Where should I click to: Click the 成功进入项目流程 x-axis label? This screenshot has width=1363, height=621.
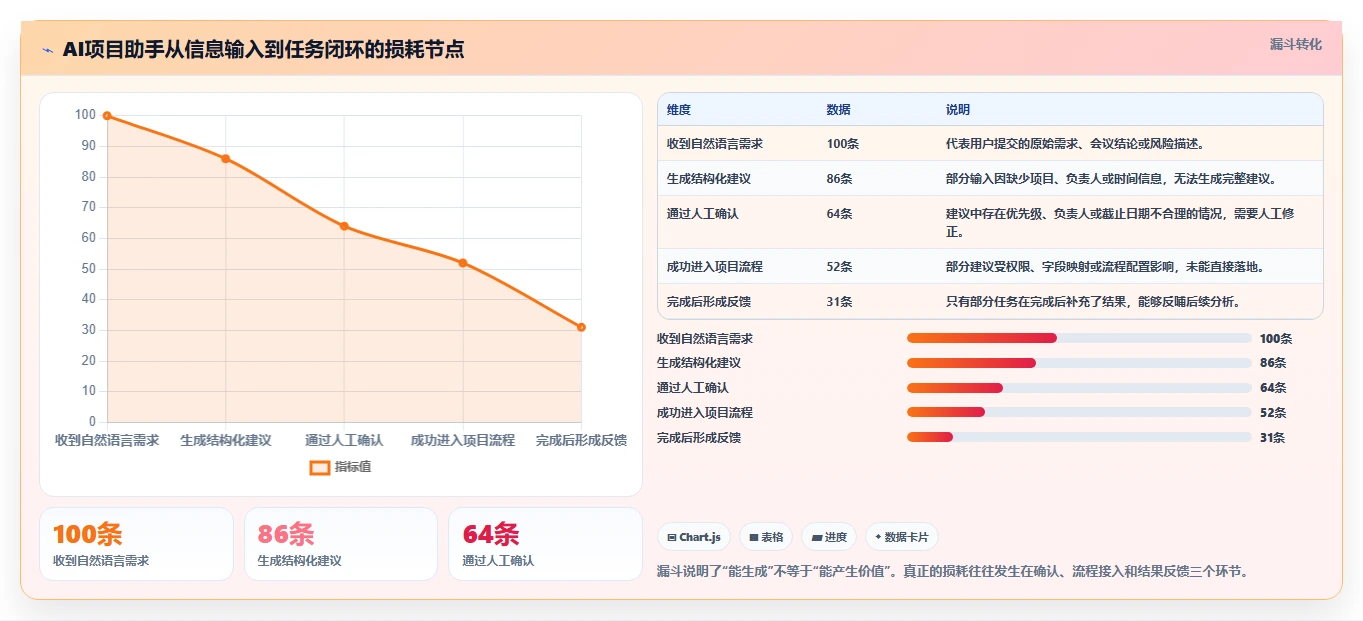462,440
